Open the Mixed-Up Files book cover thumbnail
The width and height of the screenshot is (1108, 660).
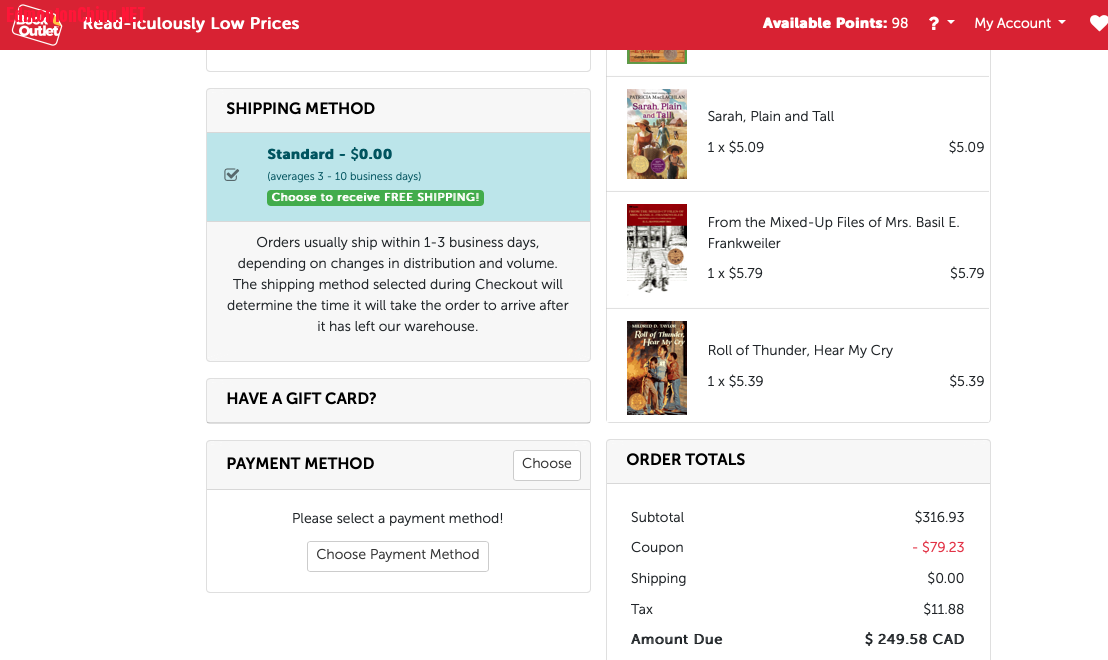click(x=656, y=248)
